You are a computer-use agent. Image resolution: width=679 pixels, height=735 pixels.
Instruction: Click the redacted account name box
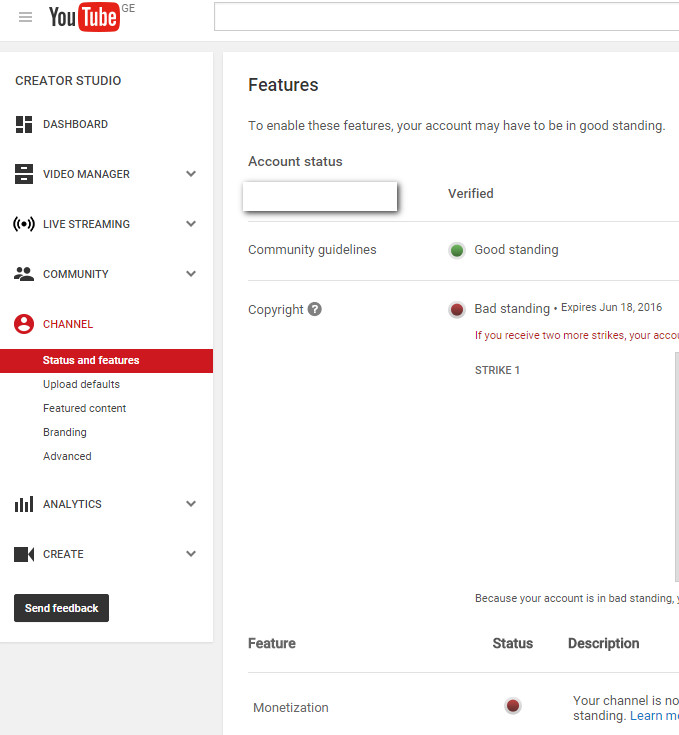[x=320, y=196]
